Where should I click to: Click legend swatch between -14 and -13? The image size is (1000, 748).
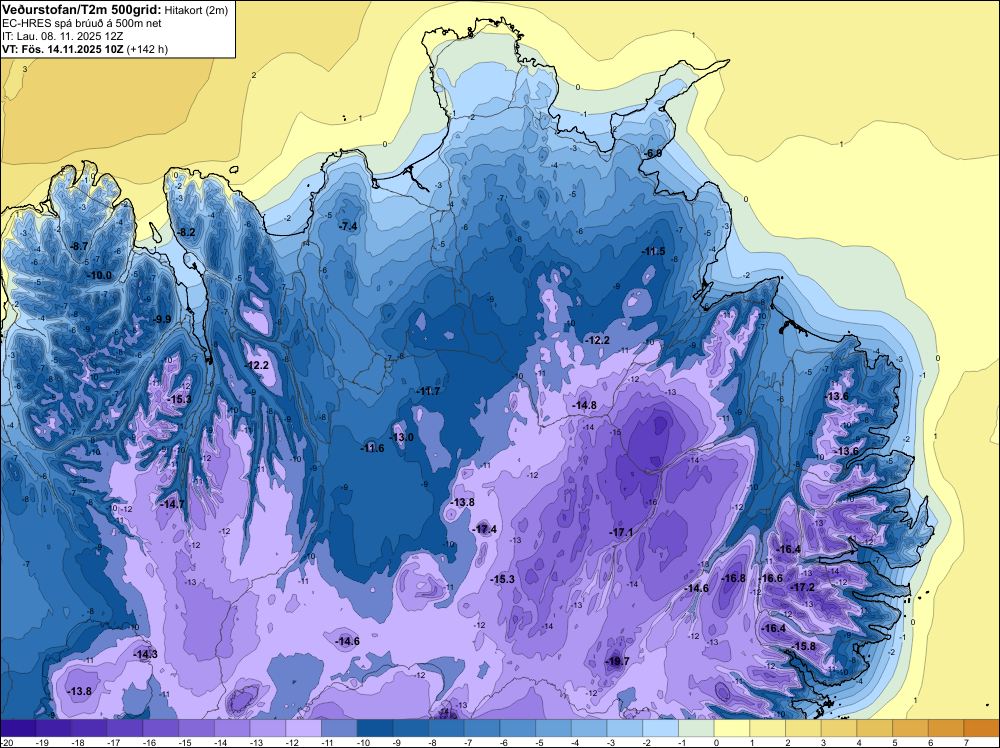tap(232, 728)
